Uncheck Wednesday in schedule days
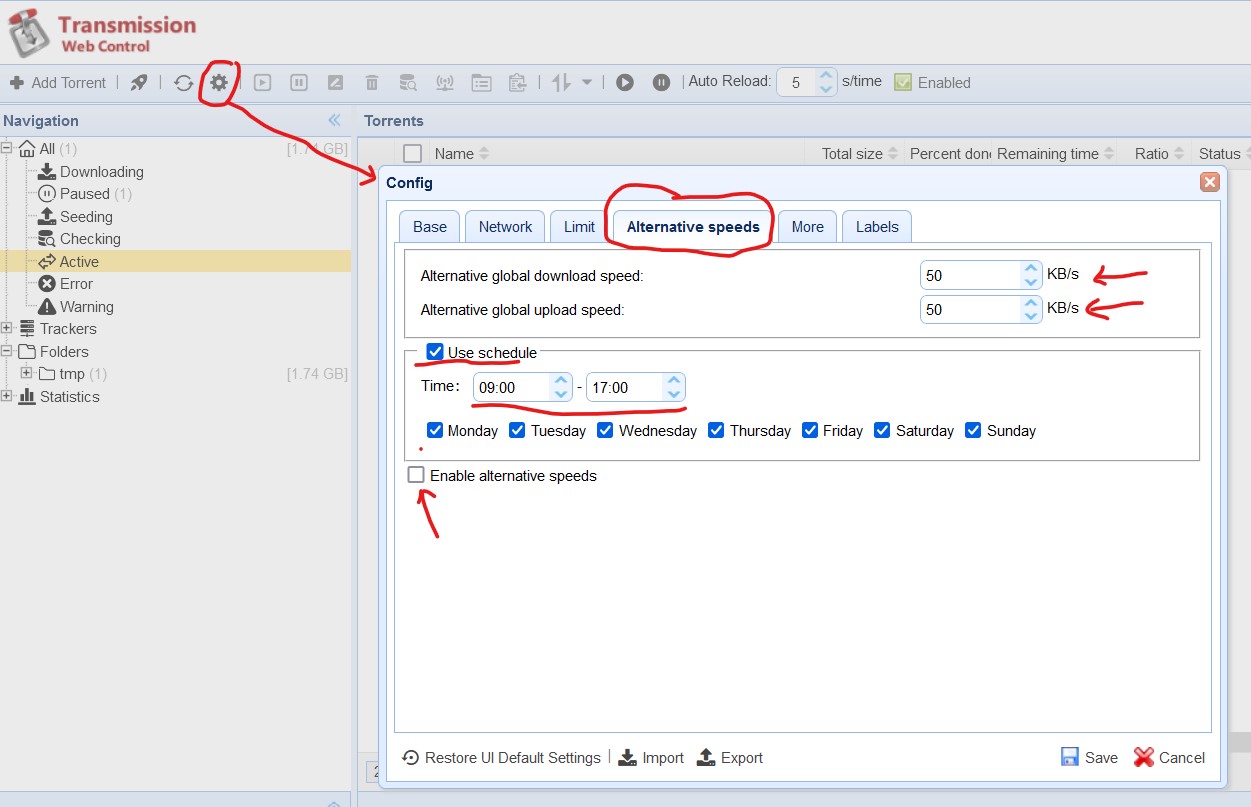The image size is (1251, 807). click(605, 430)
